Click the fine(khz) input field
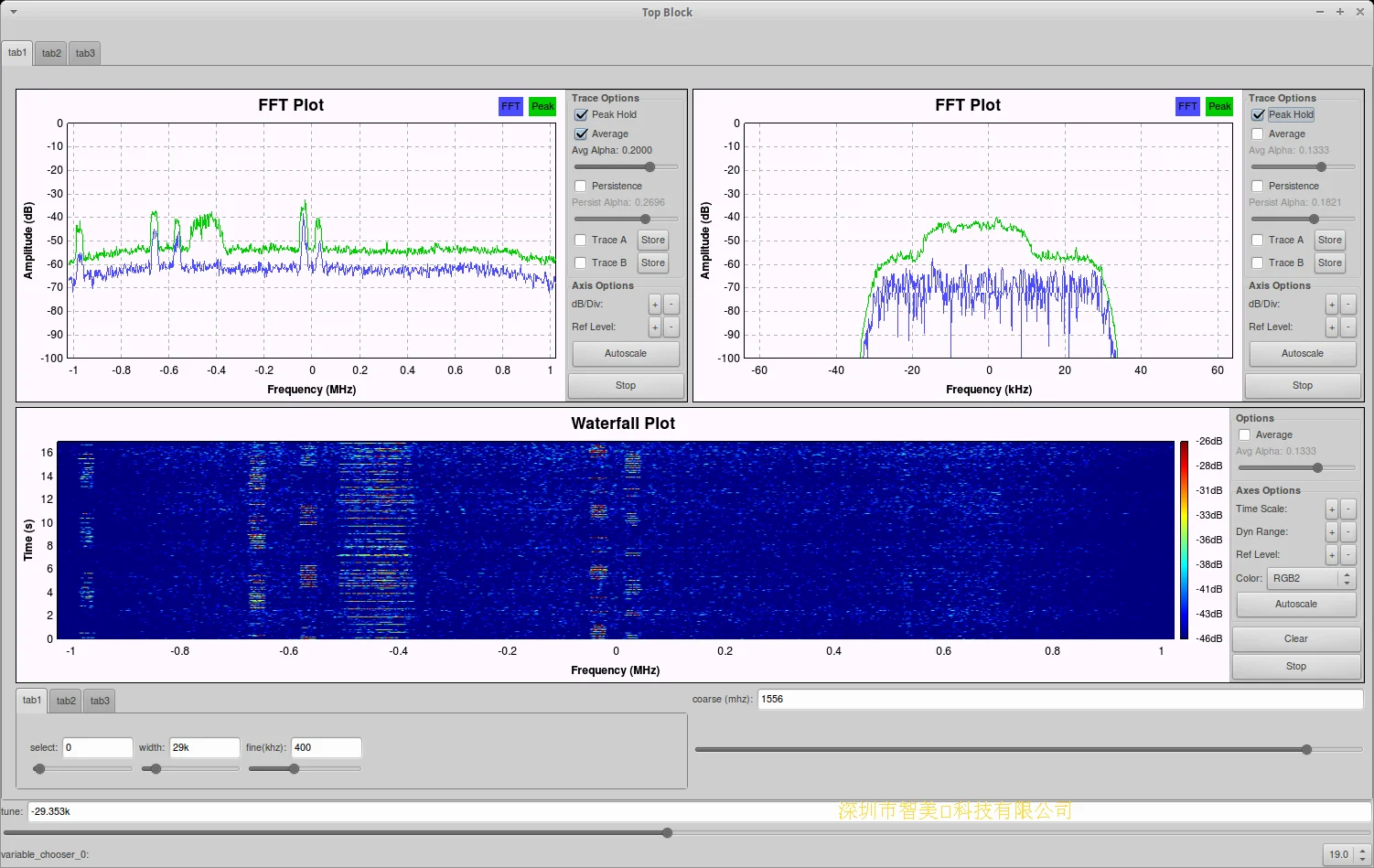Screen dimensions: 1374x868 tap(326, 747)
